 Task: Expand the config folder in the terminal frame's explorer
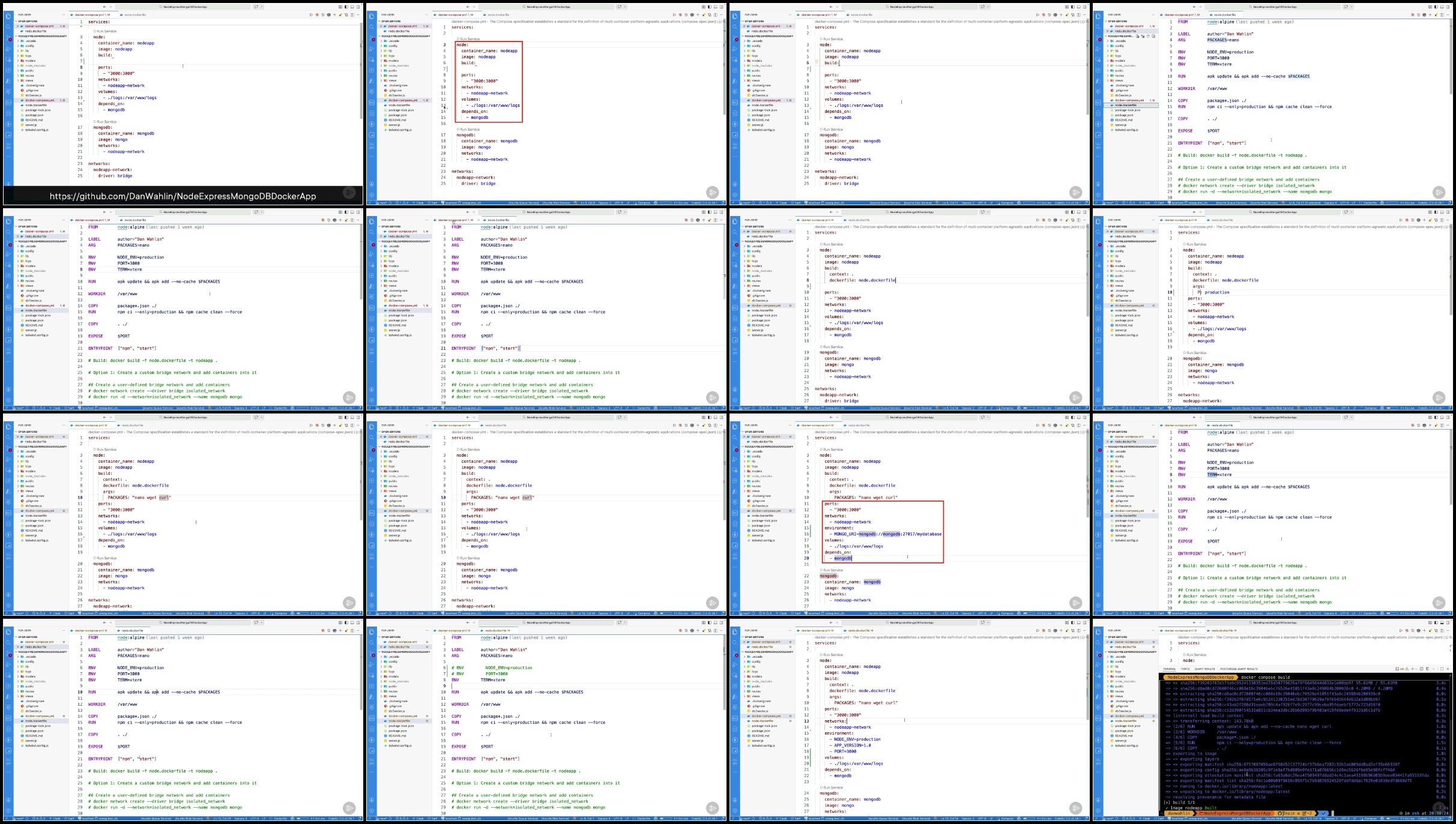coord(1119,661)
